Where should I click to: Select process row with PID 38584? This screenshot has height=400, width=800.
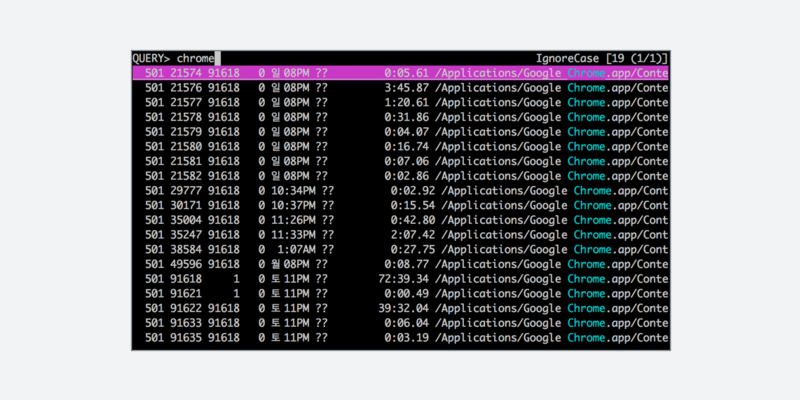(401, 250)
